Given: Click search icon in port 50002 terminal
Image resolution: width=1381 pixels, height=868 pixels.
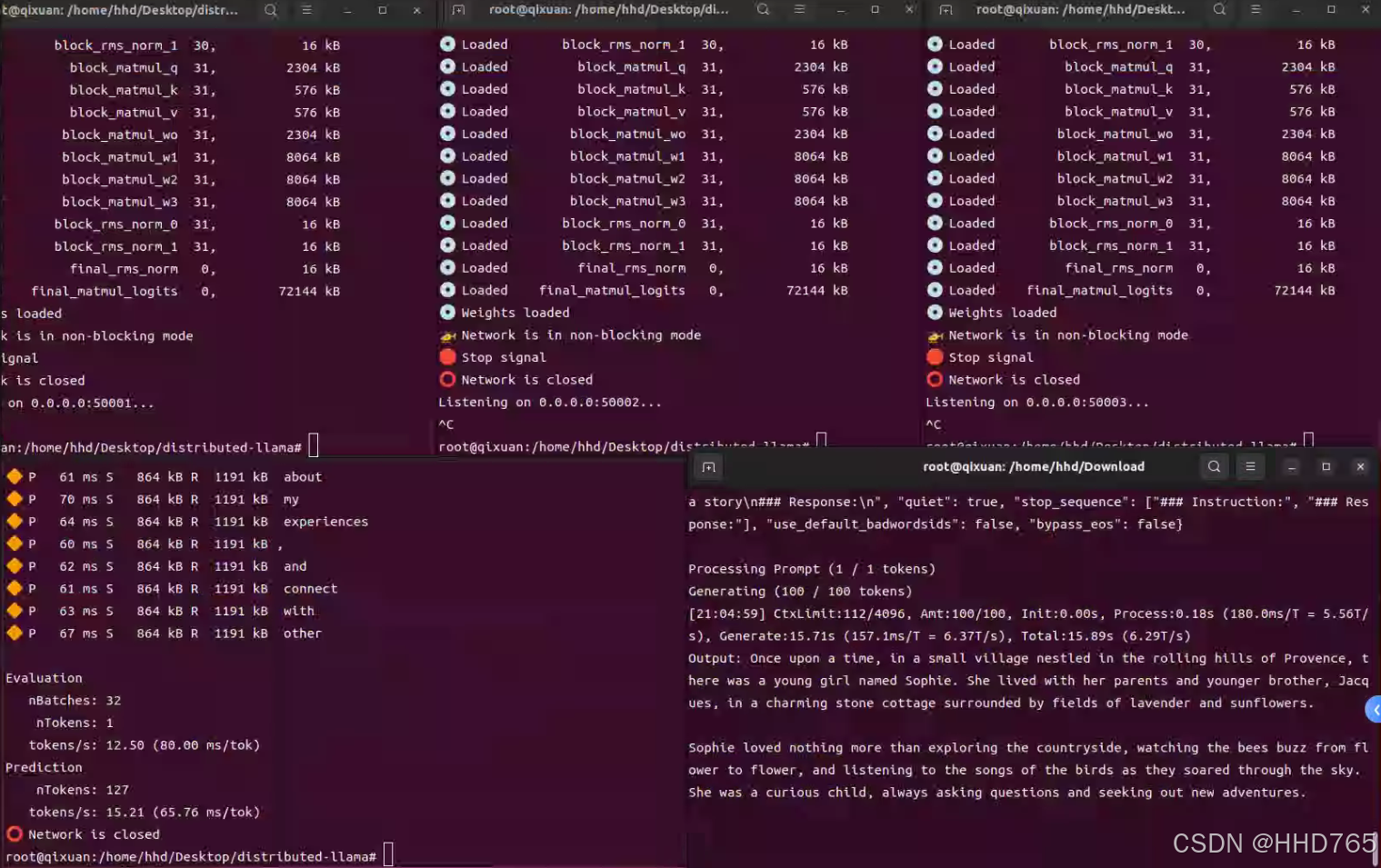Looking at the screenshot, I should coord(764,9).
